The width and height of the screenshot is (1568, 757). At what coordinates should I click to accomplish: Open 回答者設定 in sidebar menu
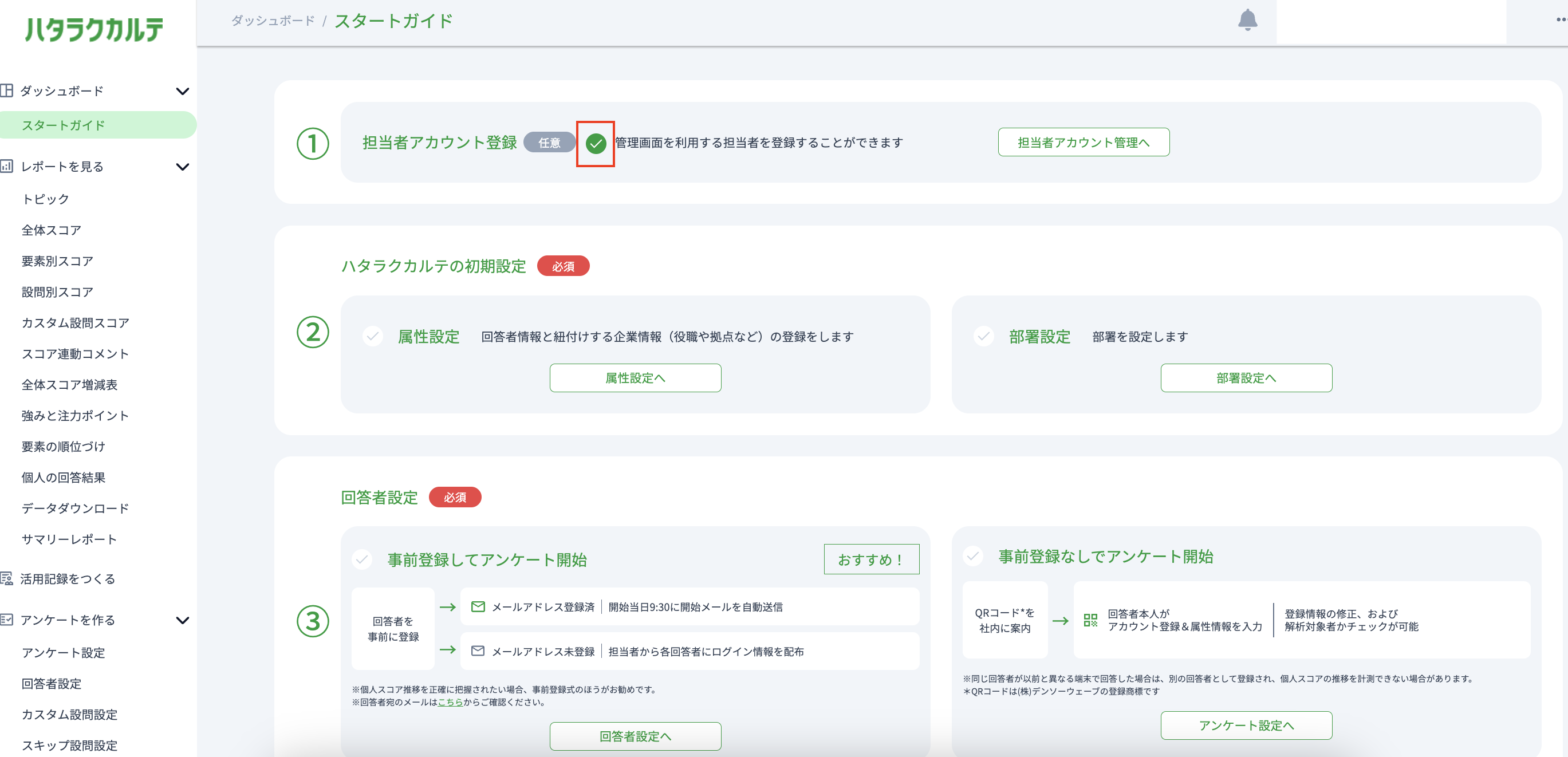tap(51, 684)
